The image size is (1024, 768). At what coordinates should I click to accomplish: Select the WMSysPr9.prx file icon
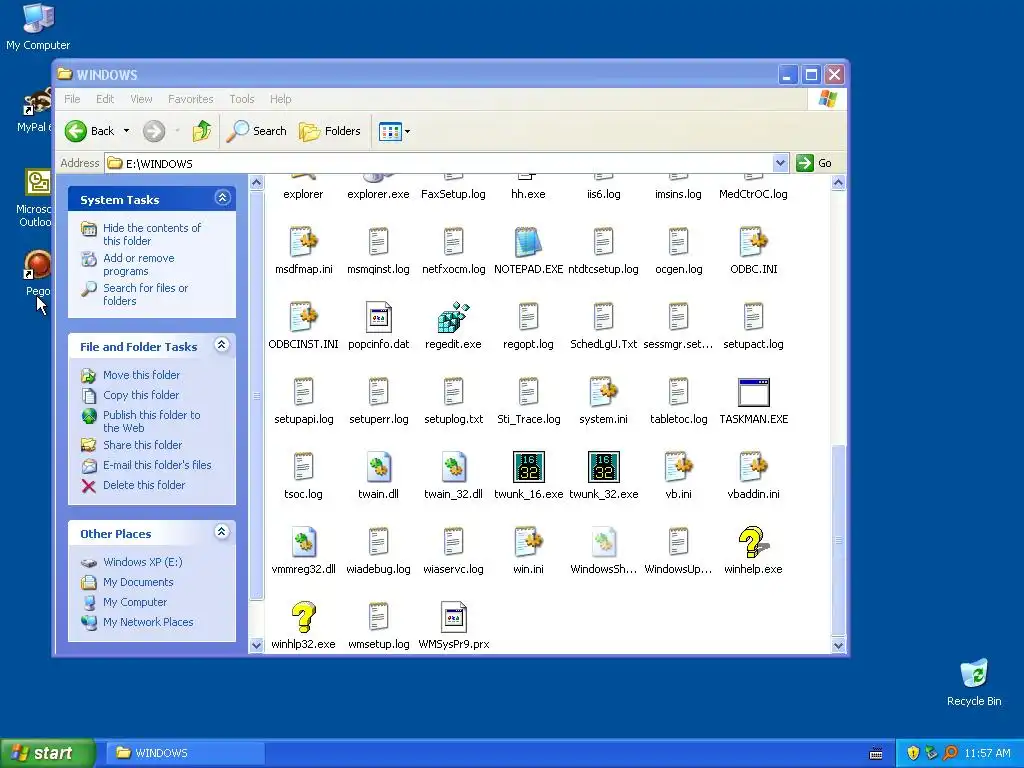(453, 617)
